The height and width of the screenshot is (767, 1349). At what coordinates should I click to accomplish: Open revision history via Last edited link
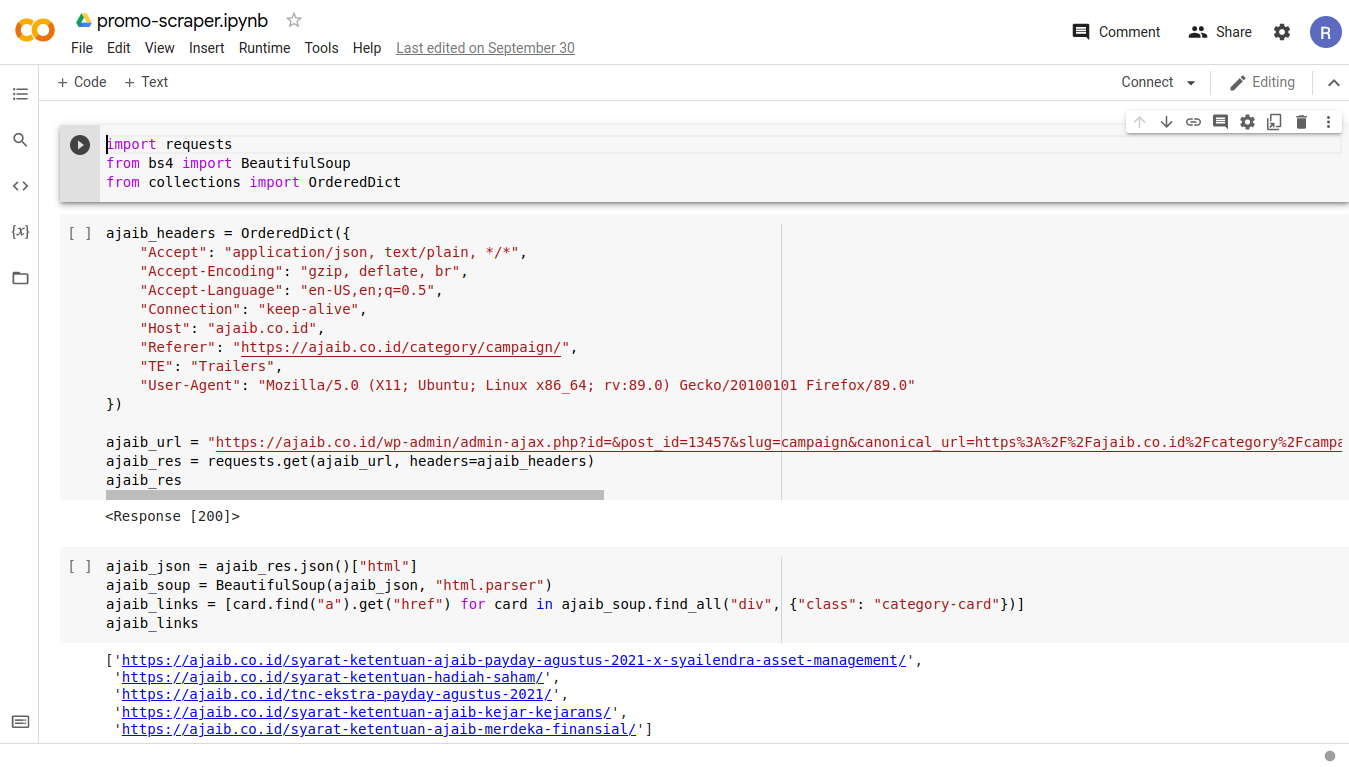tap(485, 48)
